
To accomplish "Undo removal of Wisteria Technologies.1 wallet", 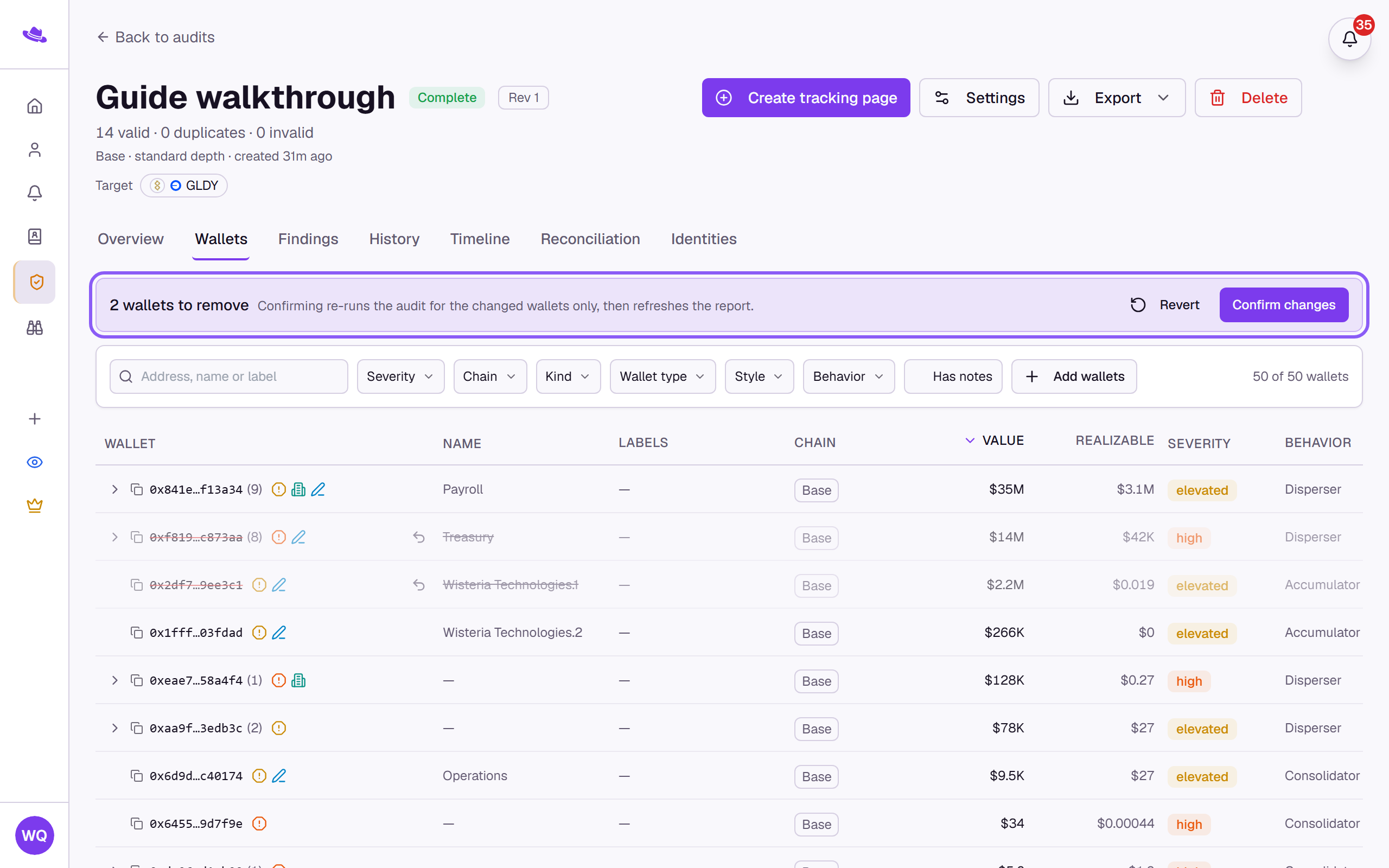I will [419, 584].
